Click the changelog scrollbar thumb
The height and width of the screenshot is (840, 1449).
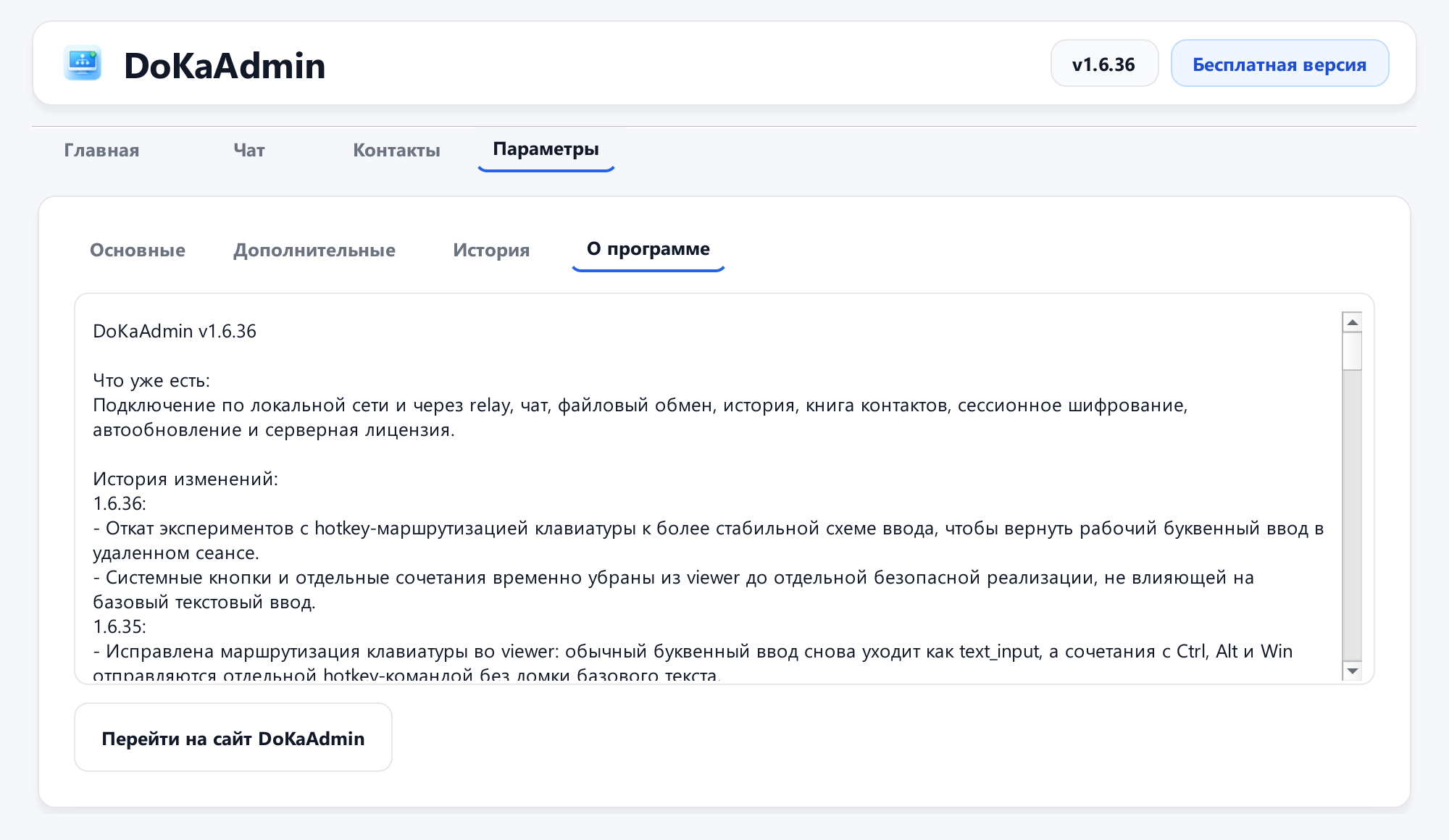click(x=1352, y=351)
